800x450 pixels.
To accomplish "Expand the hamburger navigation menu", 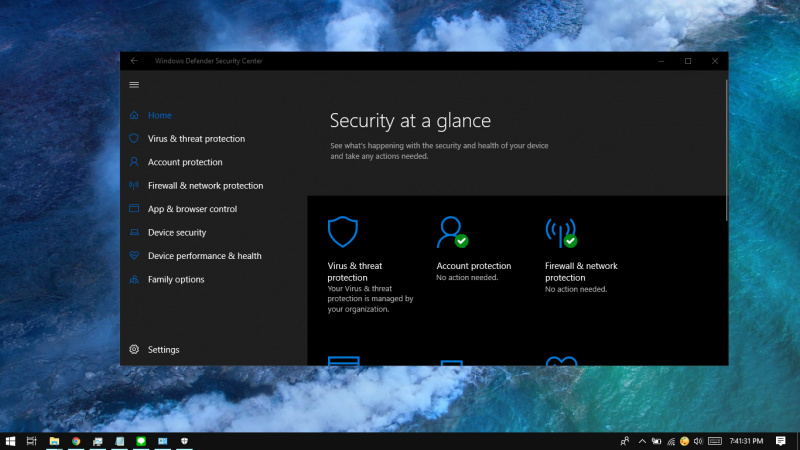I will (134, 85).
